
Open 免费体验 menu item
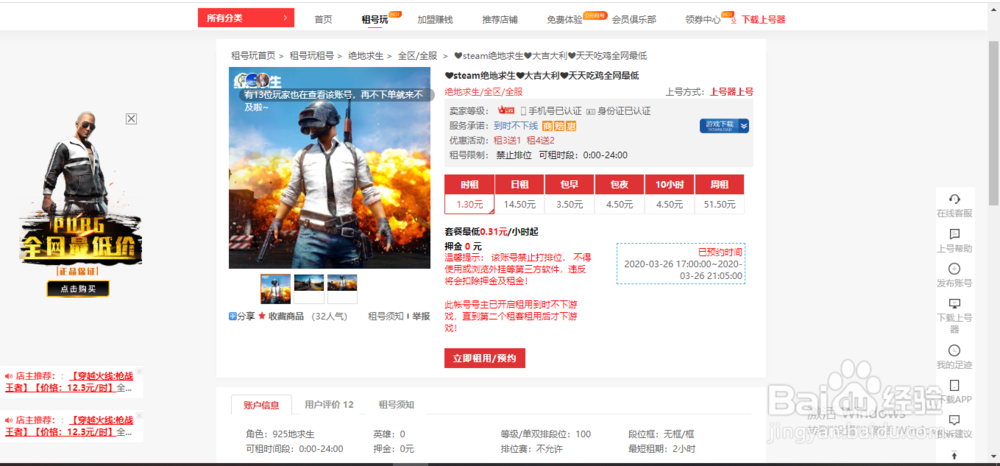[x=564, y=20]
